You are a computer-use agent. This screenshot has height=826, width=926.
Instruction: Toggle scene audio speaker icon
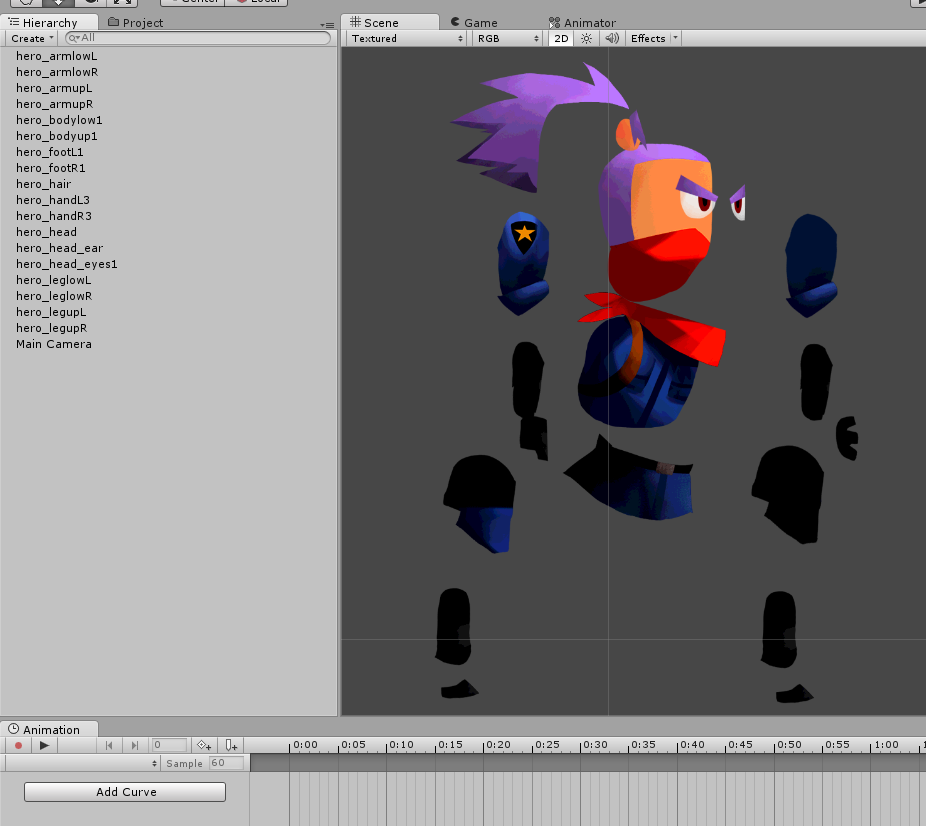tap(612, 38)
